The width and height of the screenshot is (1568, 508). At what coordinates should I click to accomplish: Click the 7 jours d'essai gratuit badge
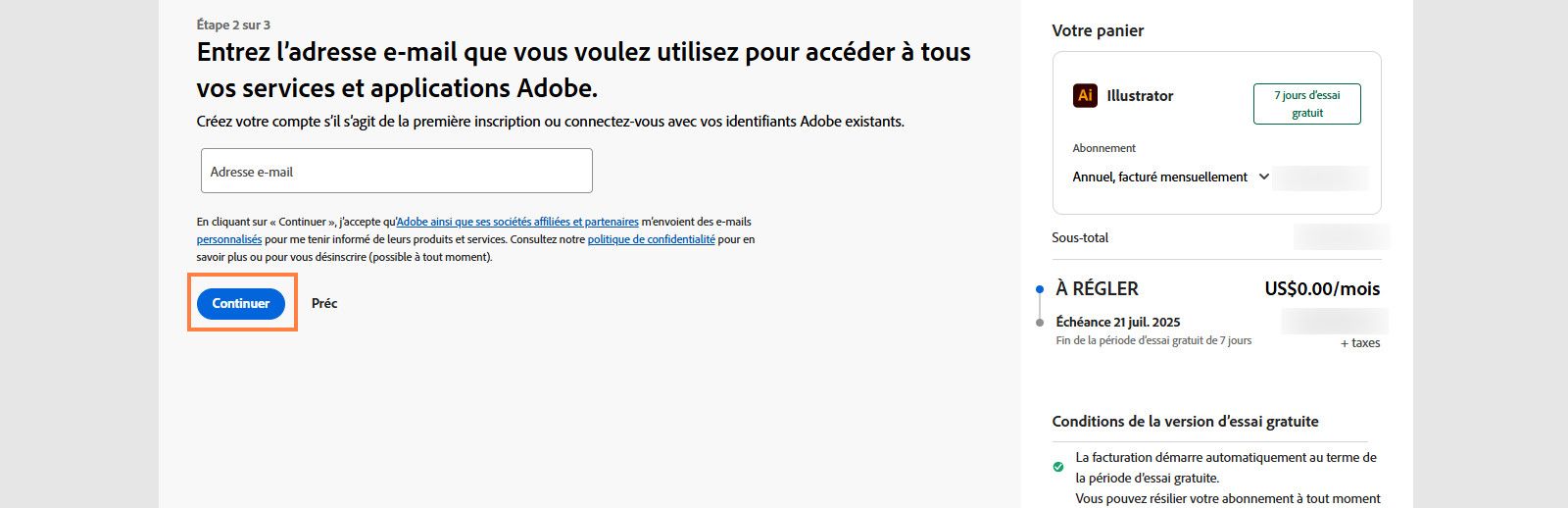point(1306,104)
